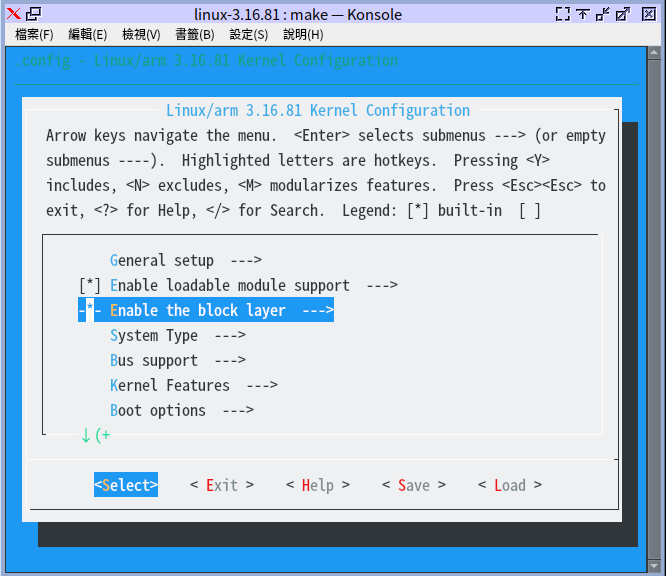
Task: Click the block layer -*- state marker
Action: click(x=90, y=311)
